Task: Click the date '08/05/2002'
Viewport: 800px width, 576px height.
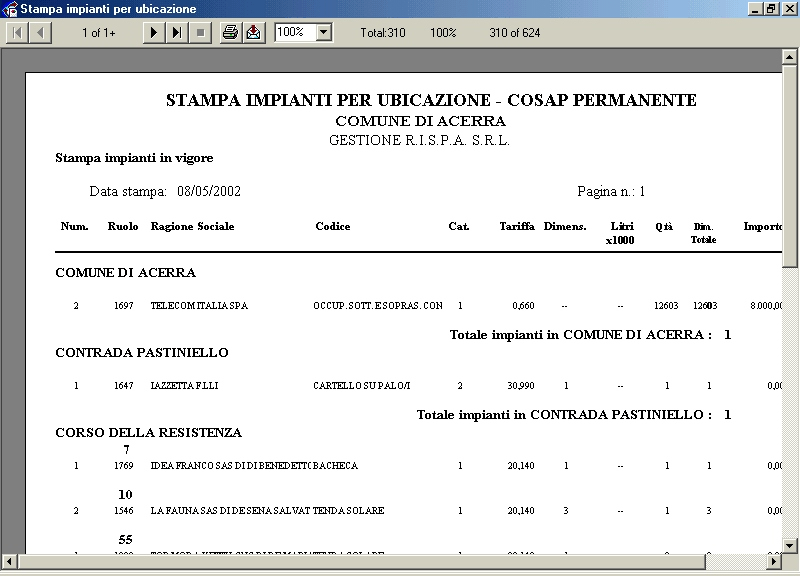Action: (209, 191)
